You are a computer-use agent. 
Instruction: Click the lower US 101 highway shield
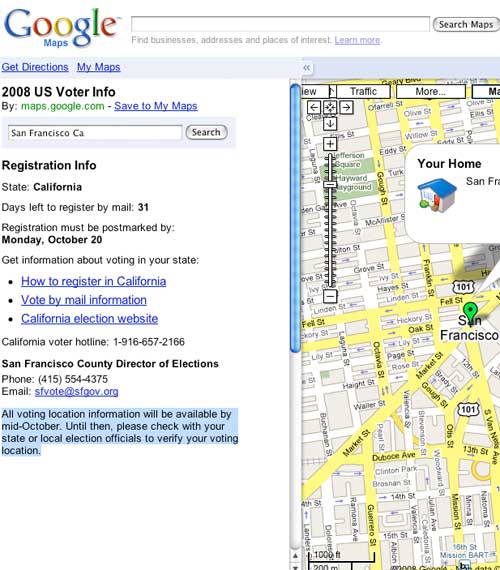coord(468,409)
